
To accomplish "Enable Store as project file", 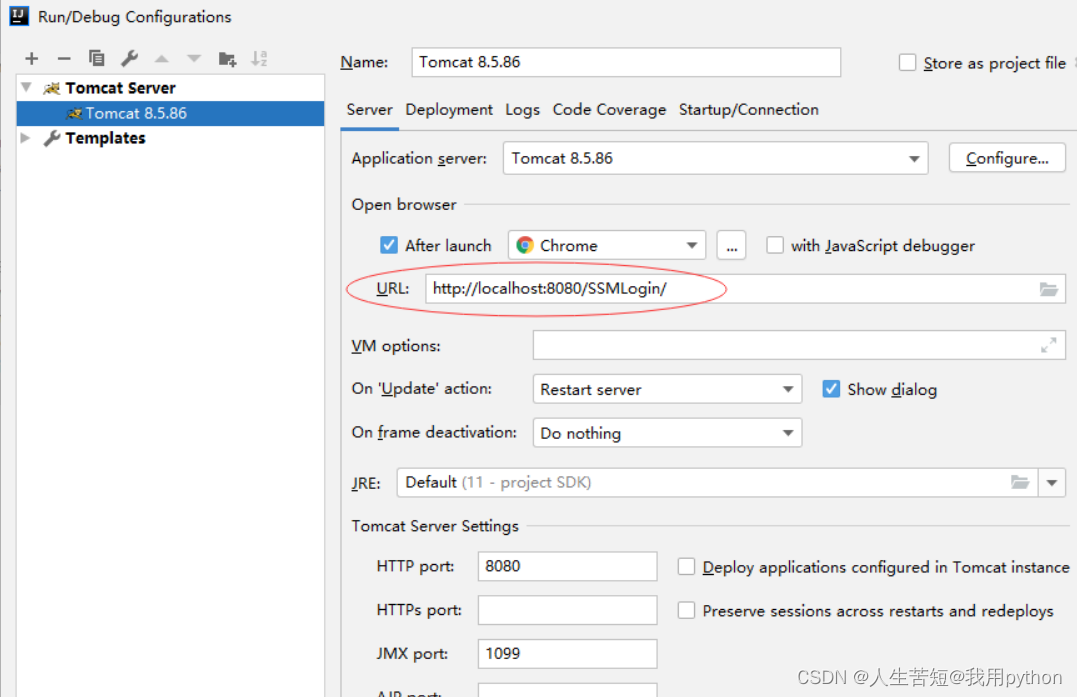I will point(907,62).
